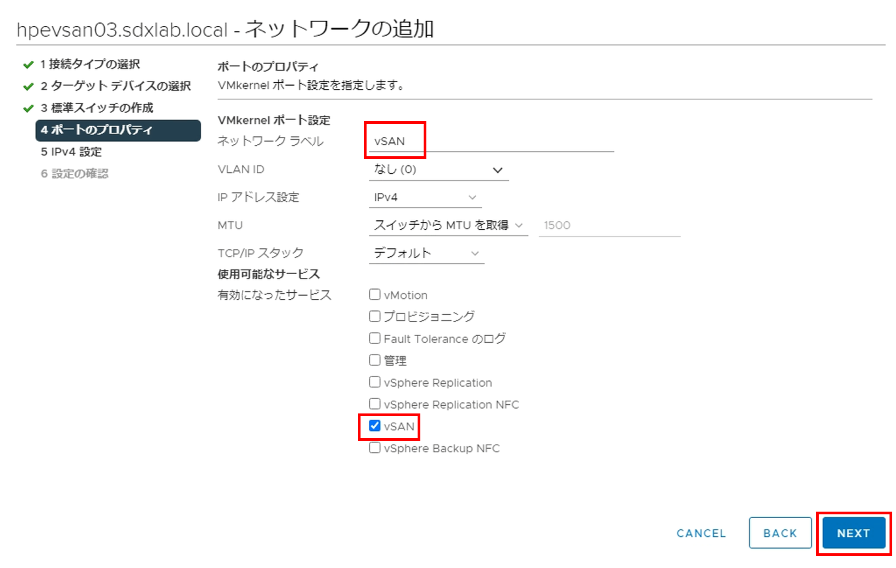Click the ネットワーク ラベル input field
896x568 pixels.
coord(491,141)
